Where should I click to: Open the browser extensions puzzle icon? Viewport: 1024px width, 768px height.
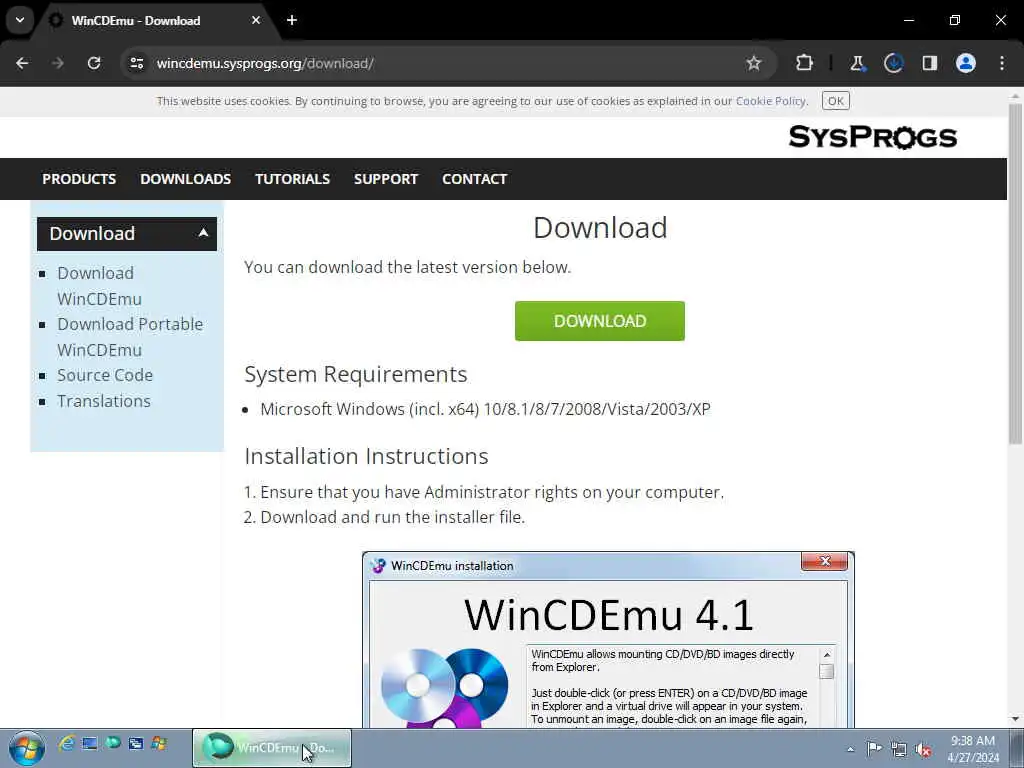pos(805,63)
